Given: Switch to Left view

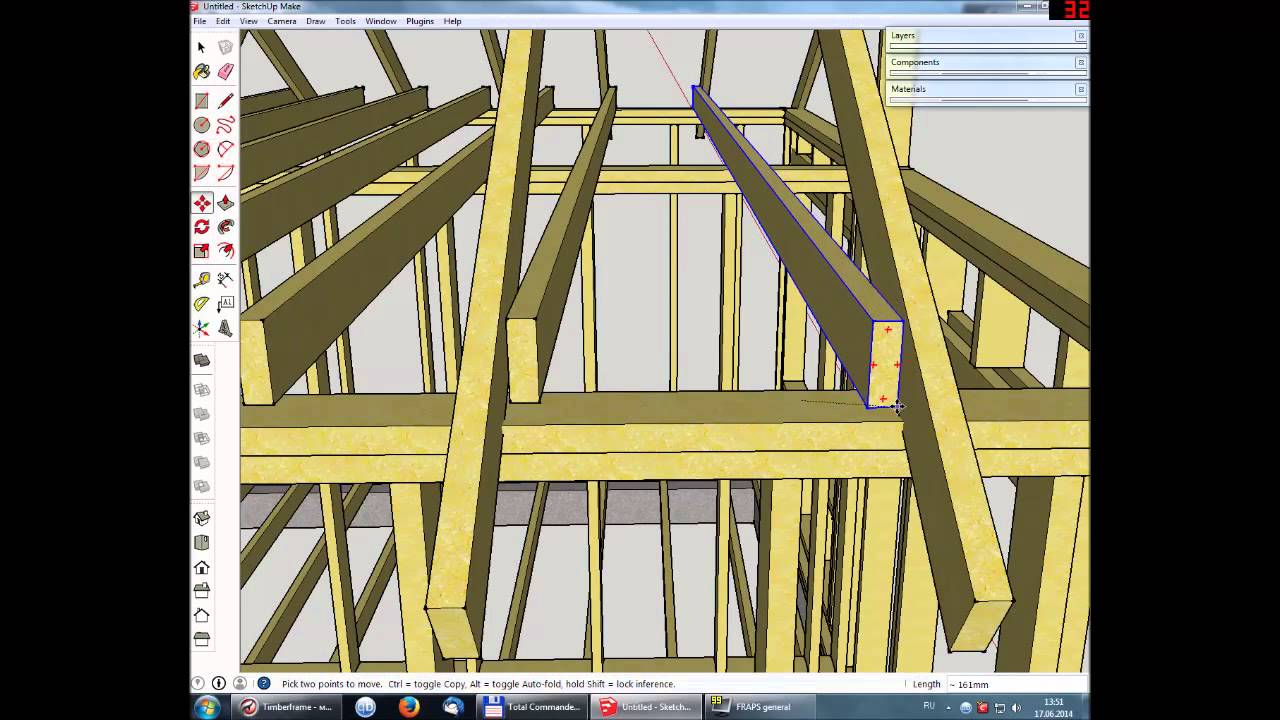Looking at the screenshot, I should coord(201,639).
